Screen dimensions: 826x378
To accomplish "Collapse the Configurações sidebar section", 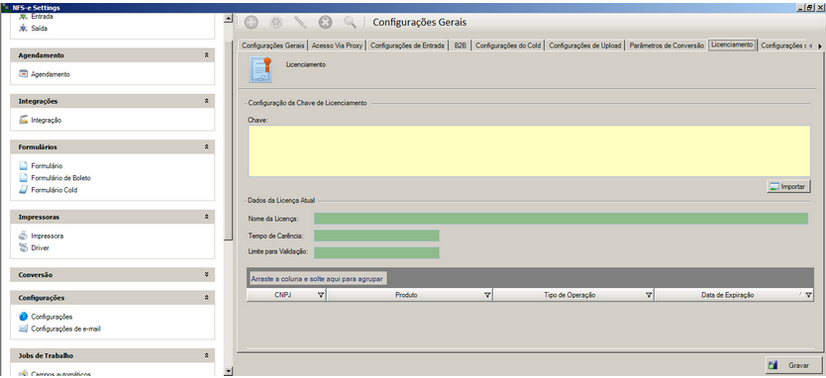I will [x=206, y=297].
